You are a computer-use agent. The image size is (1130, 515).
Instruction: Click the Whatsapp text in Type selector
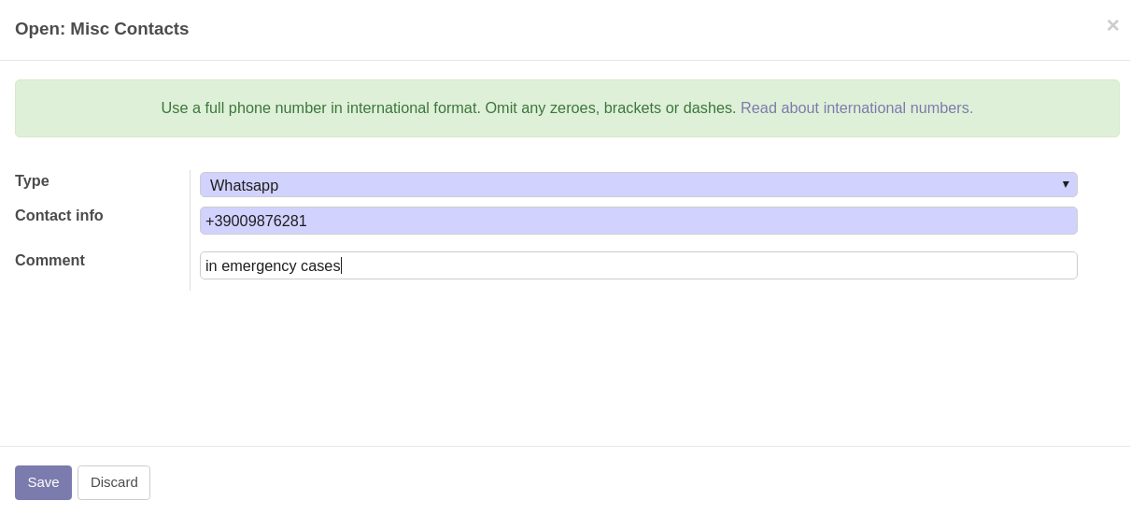point(244,186)
